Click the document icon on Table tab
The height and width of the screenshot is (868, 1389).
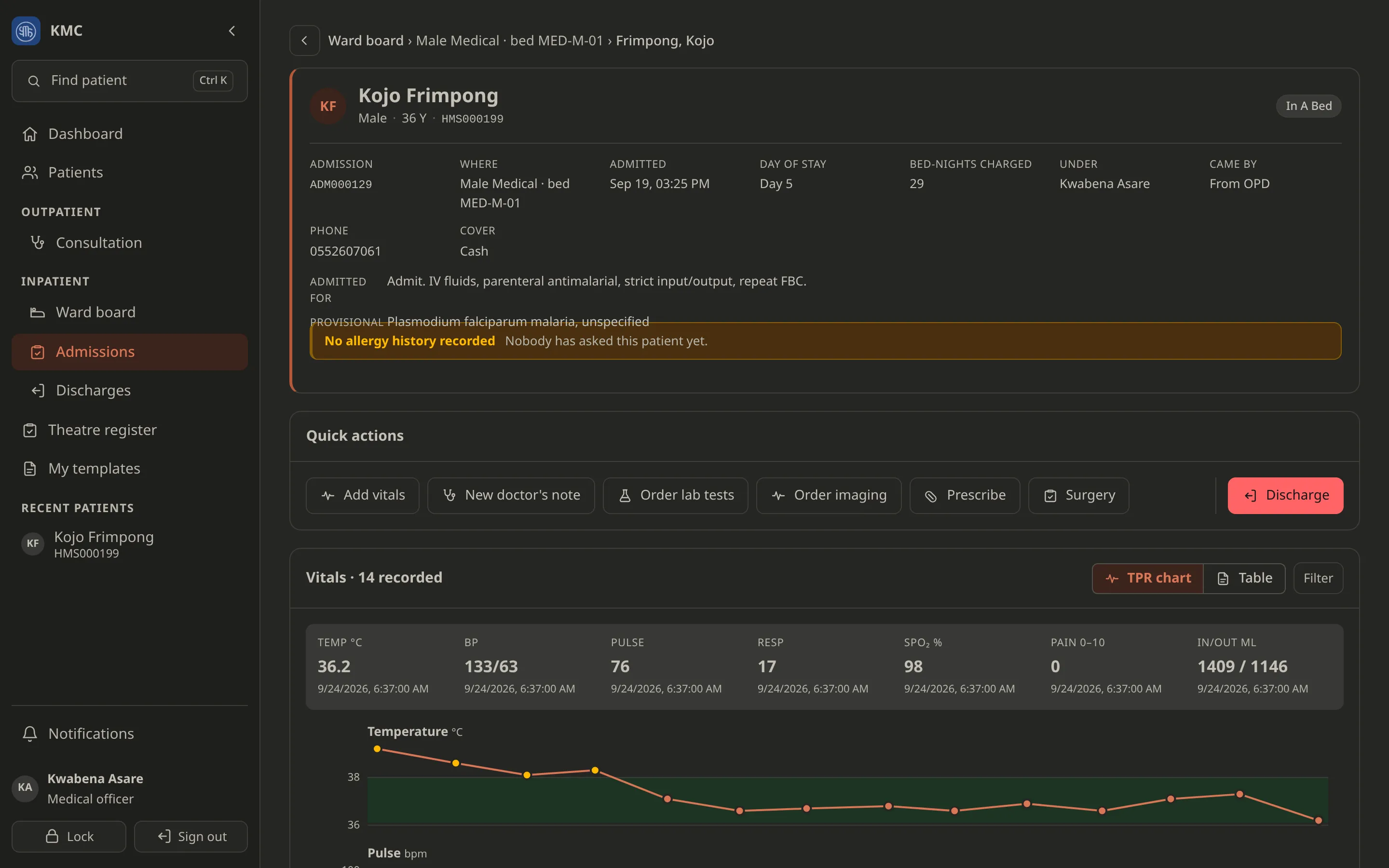(x=1223, y=579)
